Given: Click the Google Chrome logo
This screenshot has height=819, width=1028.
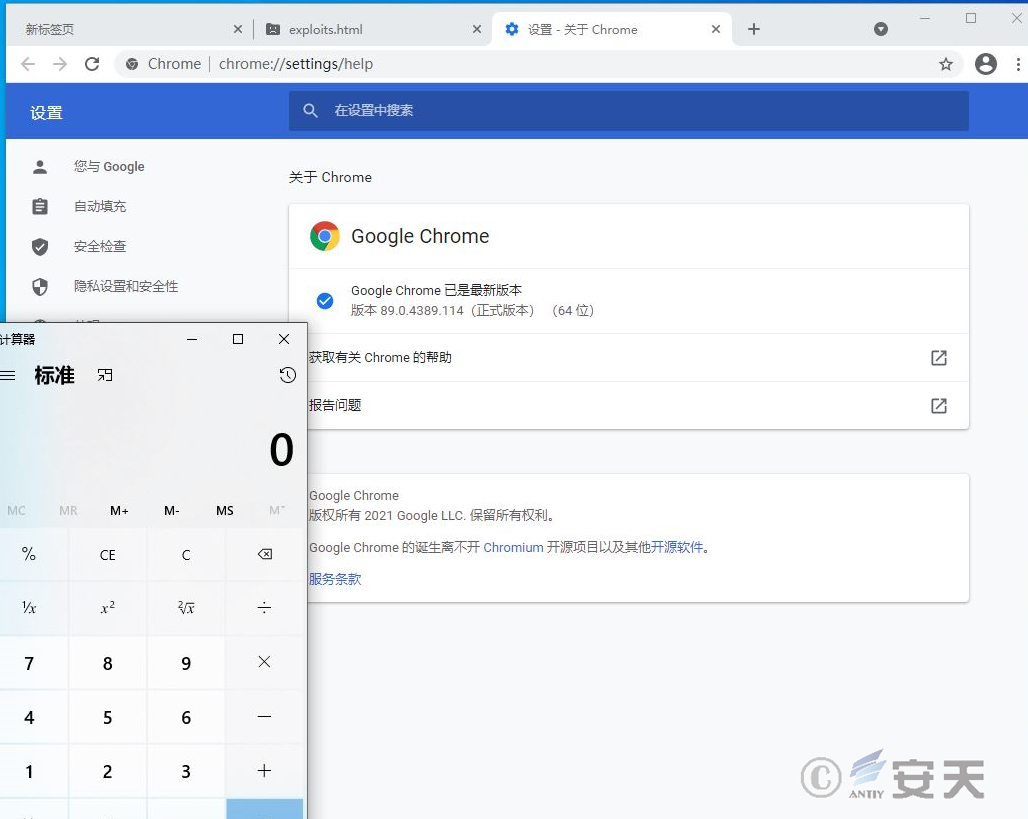Looking at the screenshot, I should point(325,236).
